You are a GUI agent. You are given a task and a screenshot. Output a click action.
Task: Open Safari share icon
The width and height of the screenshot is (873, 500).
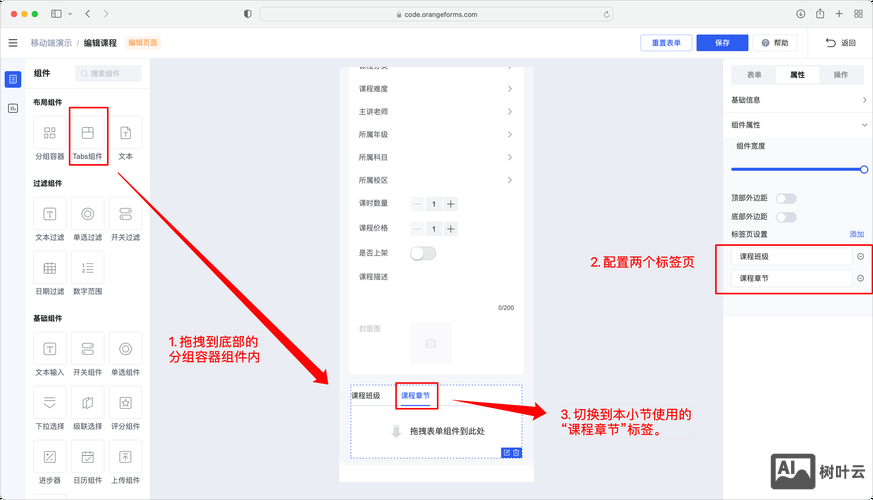click(x=820, y=14)
